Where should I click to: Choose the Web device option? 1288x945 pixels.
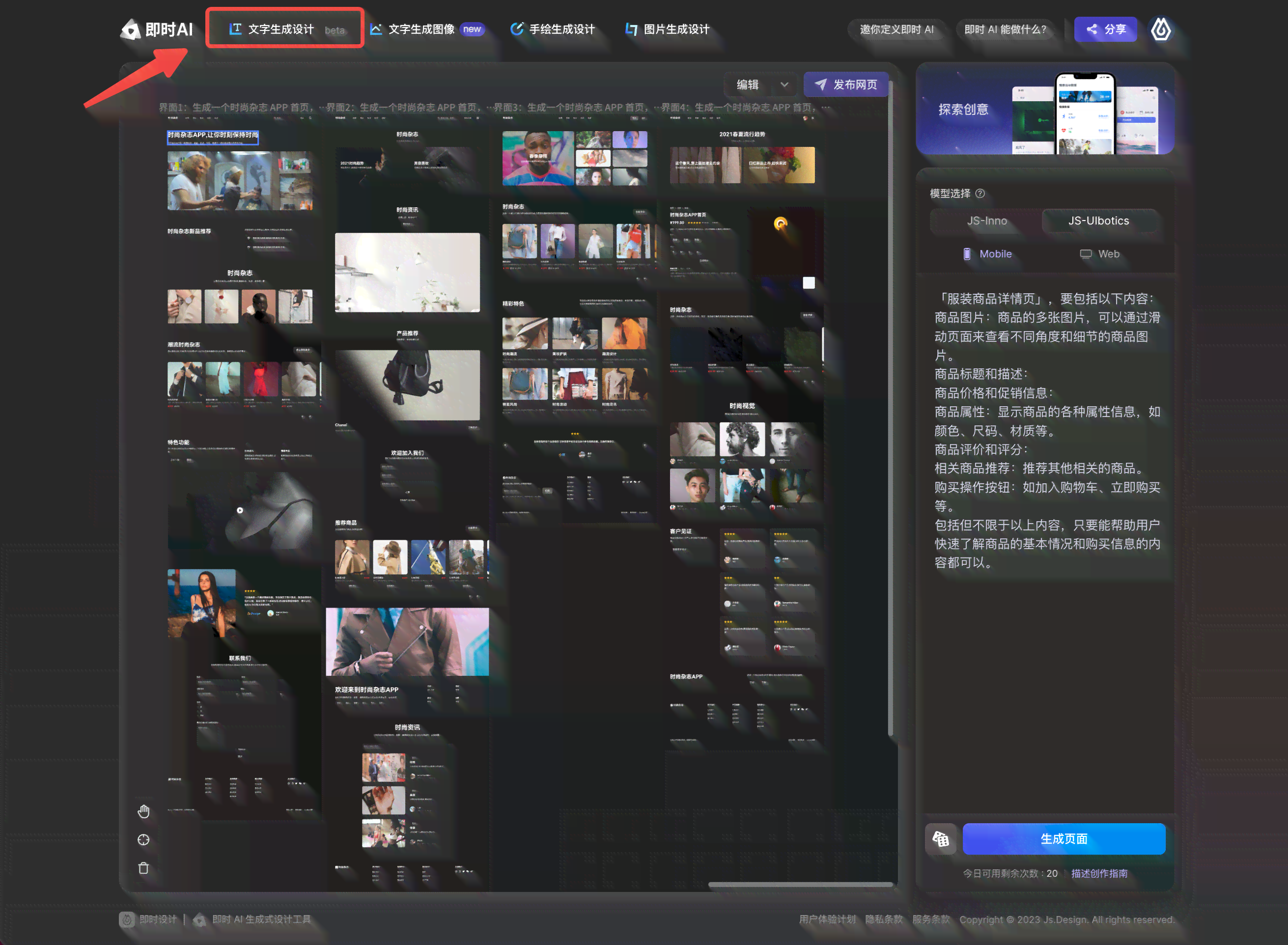(1099, 254)
